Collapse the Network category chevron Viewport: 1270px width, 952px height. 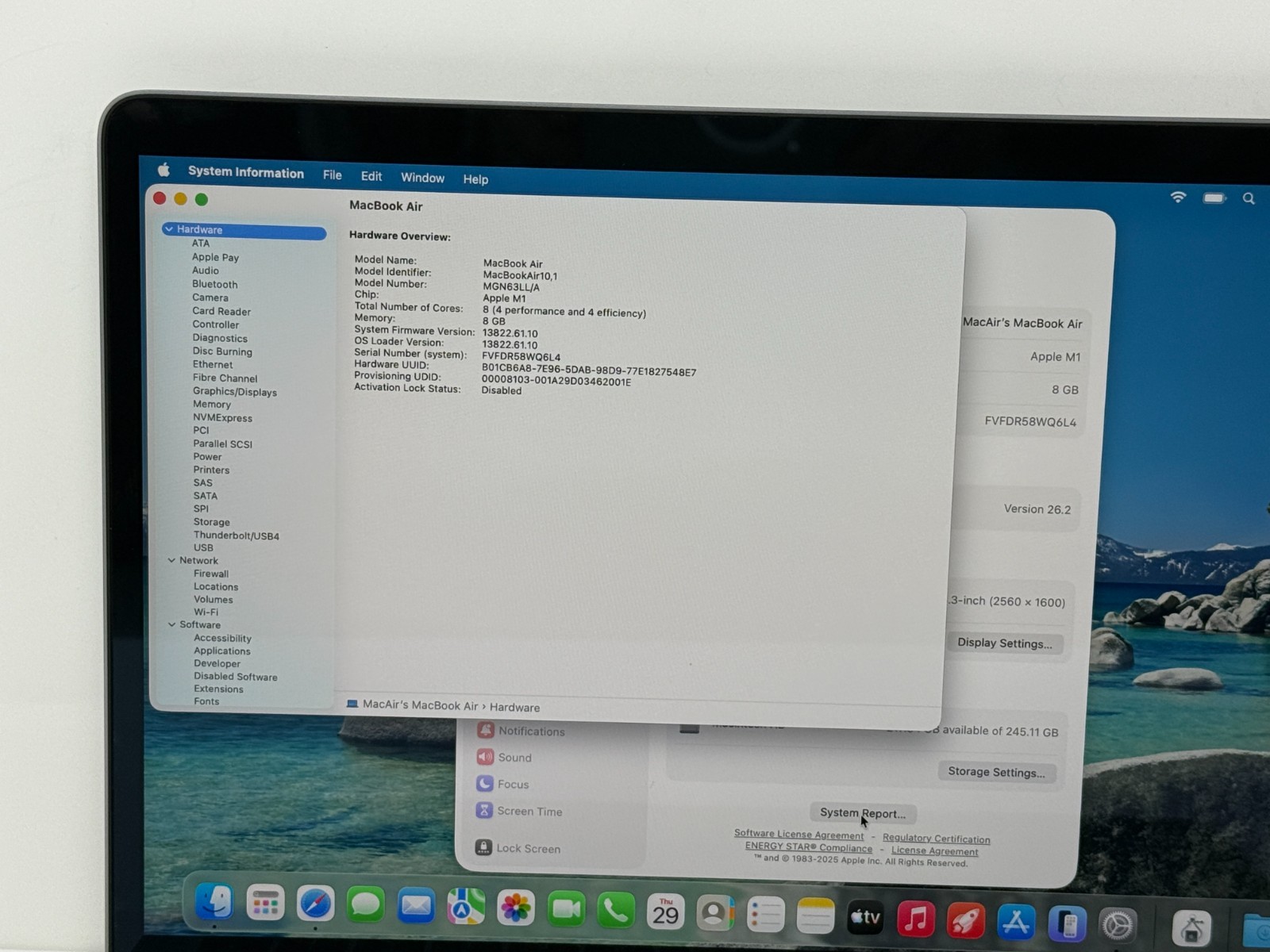tap(171, 560)
